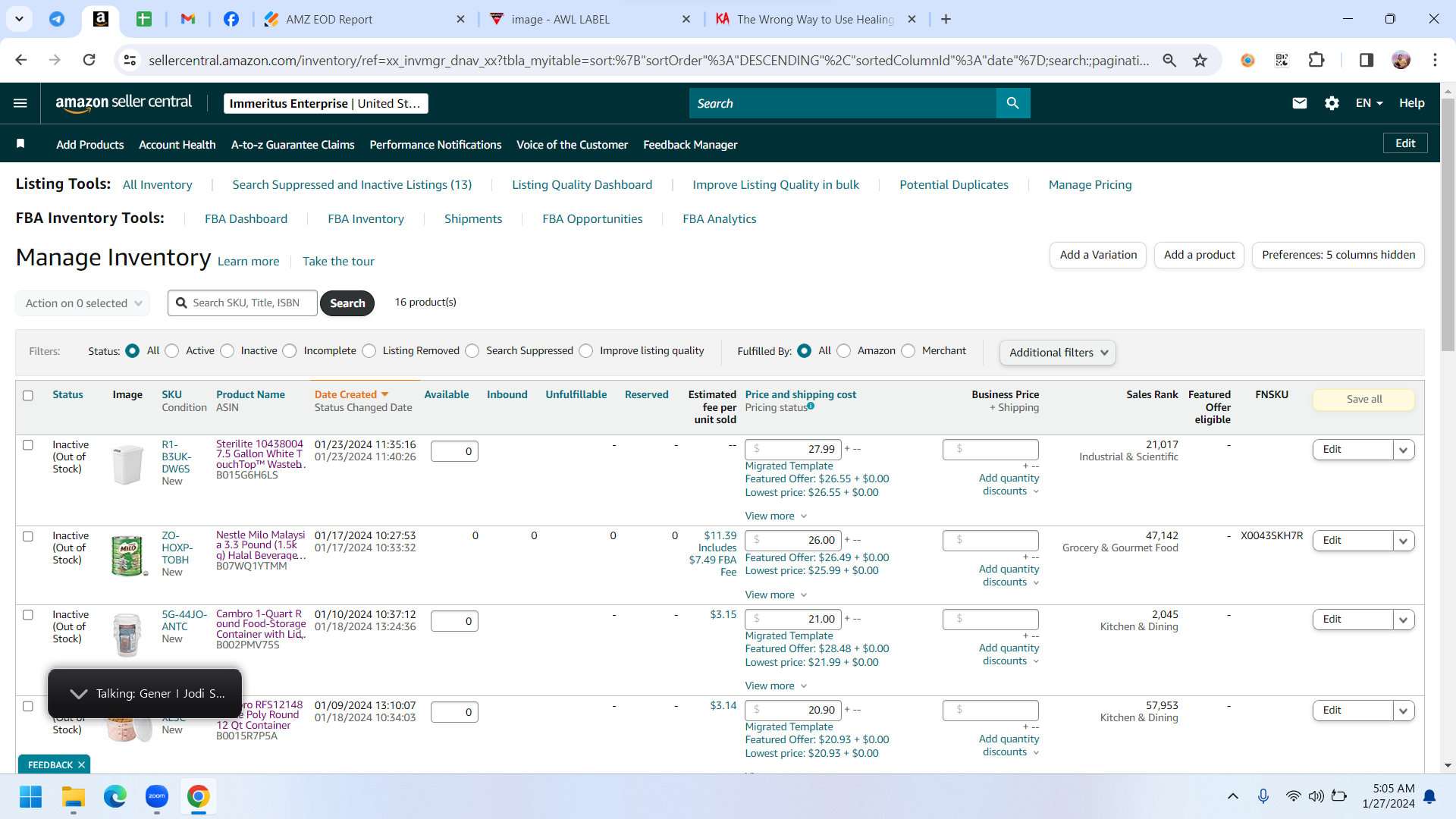Switch to pinned Facebook tab
The height and width of the screenshot is (819, 1456).
pyautogui.click(x=231, y=19)
